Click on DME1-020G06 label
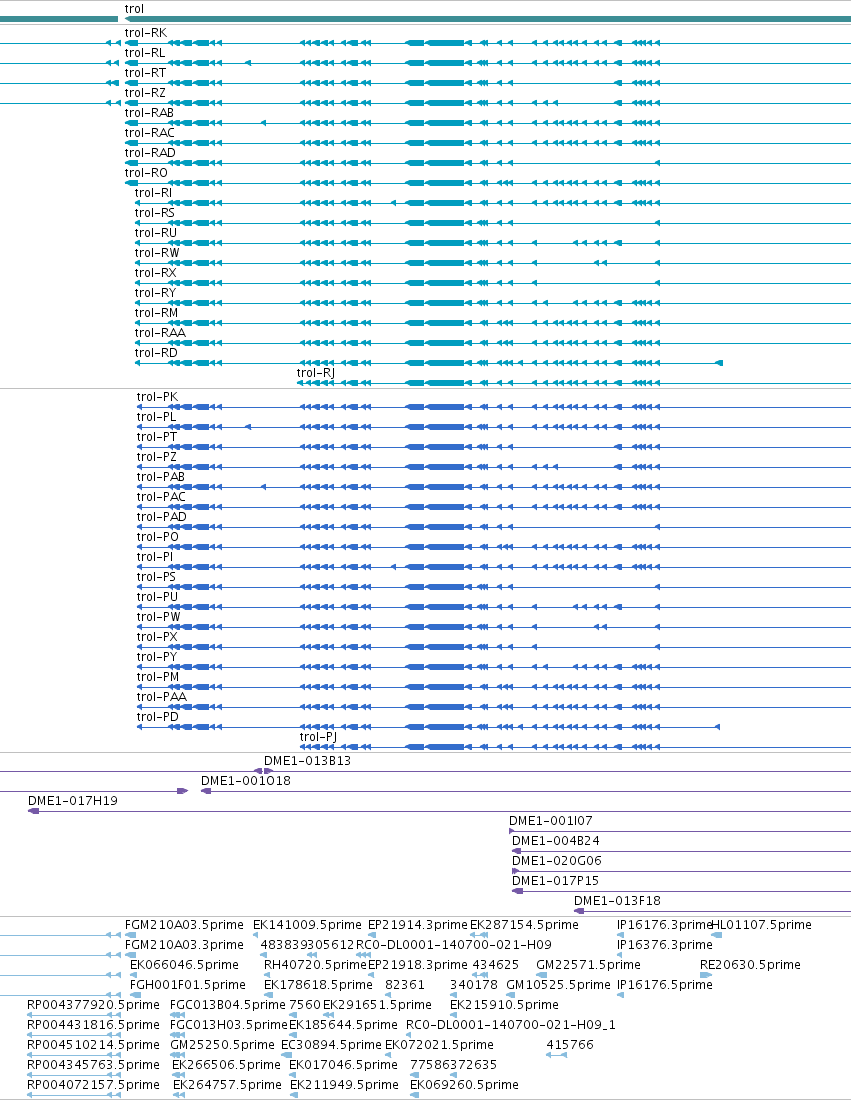Screen dimensions: 851x1100 [557, 861]
